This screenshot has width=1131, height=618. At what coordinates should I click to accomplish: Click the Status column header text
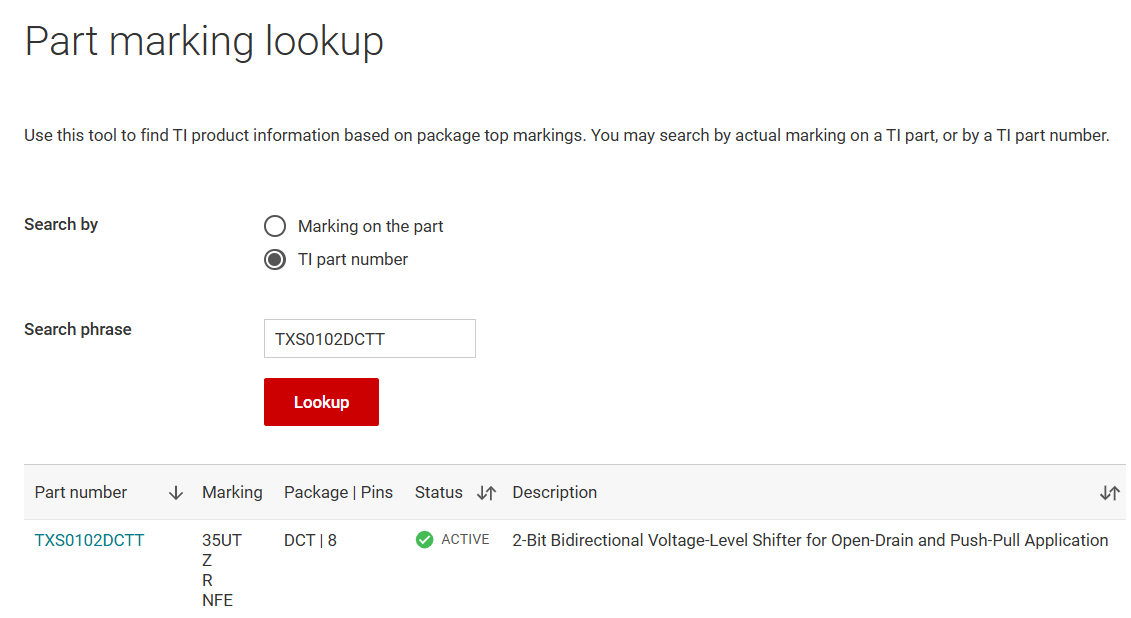pos(439,493)
